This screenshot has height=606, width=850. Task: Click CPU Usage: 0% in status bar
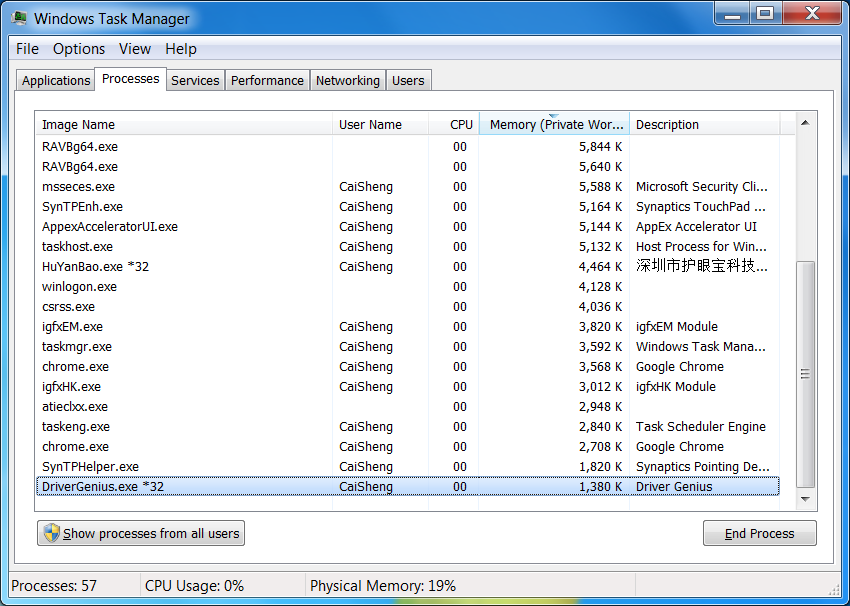[x=194, y=586]
